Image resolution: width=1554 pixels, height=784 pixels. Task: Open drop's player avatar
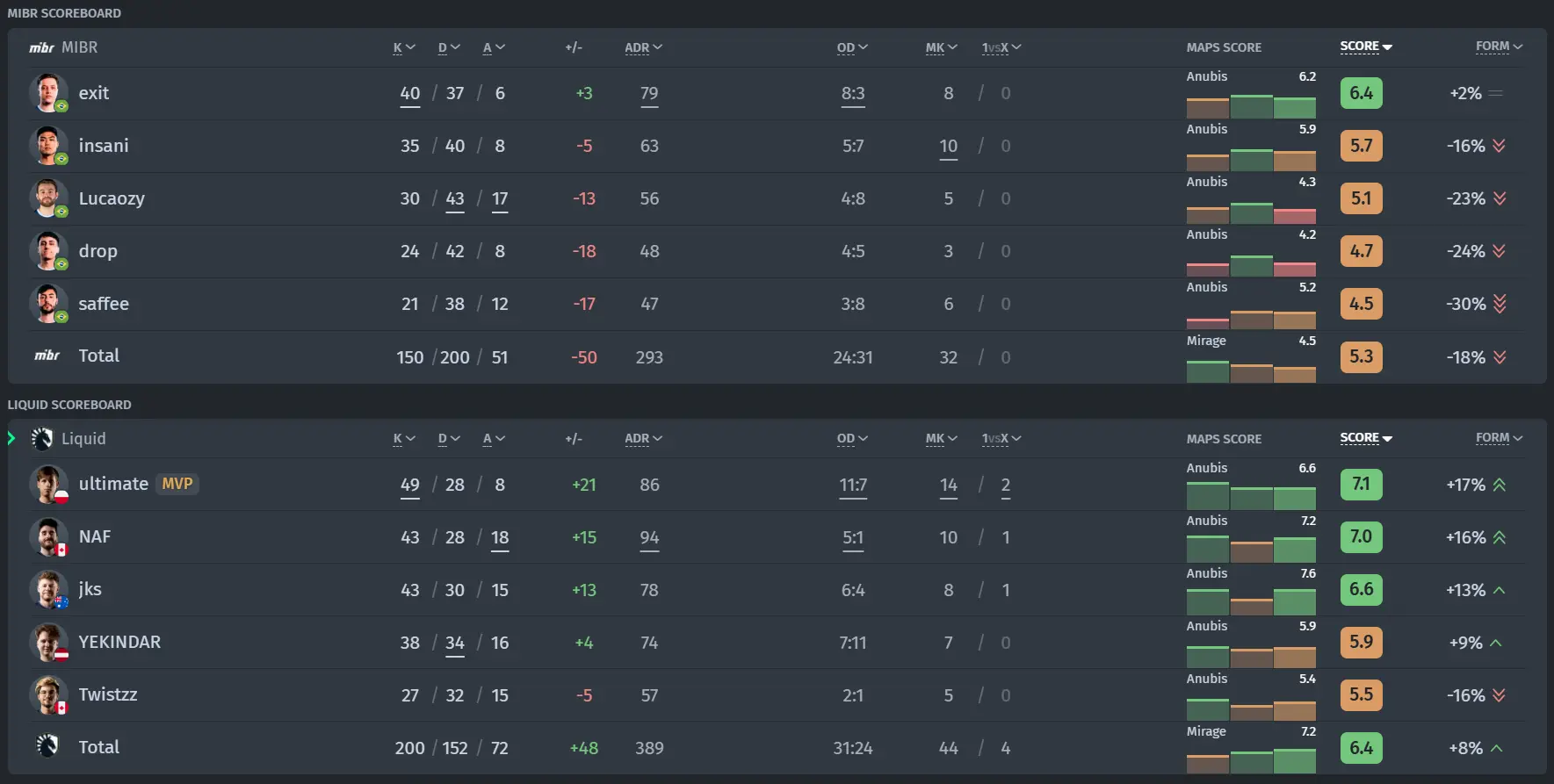pyautogui.click(x=48, y=251)
